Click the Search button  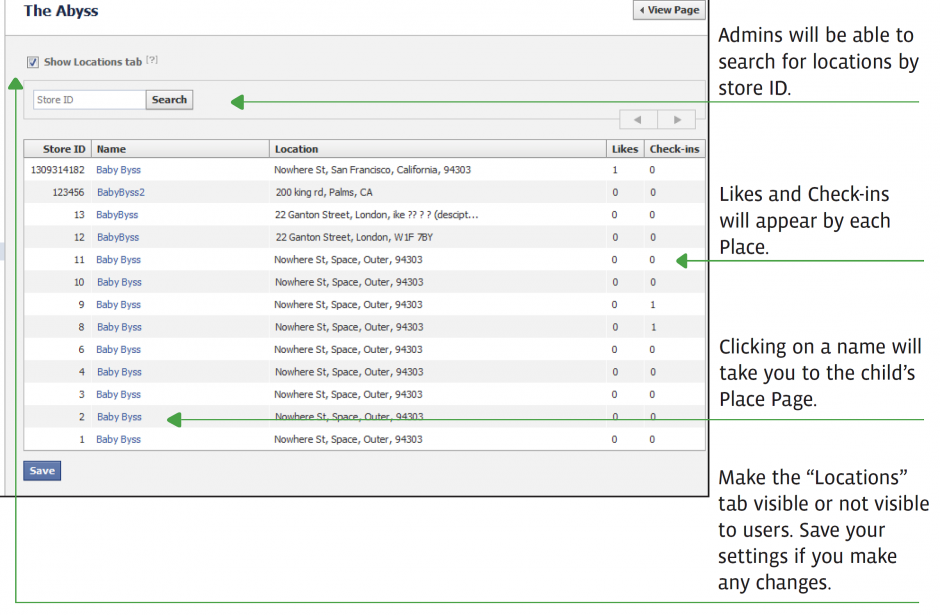click(x=169, y=100)
